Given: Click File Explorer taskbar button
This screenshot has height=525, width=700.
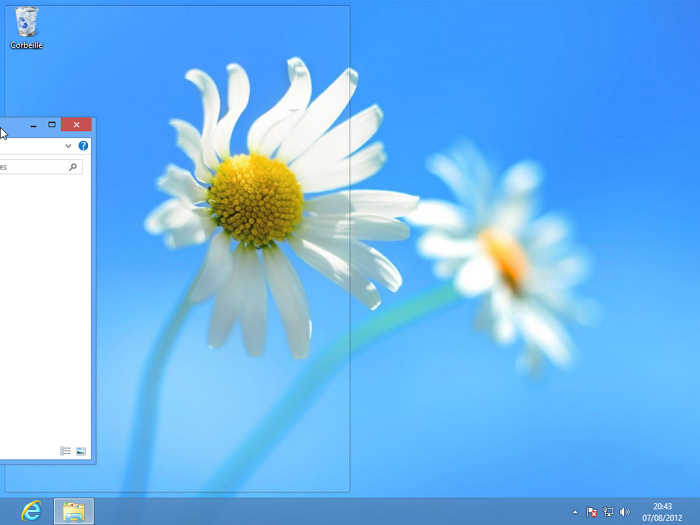Looking at the screenshot, I should (73, 511).
